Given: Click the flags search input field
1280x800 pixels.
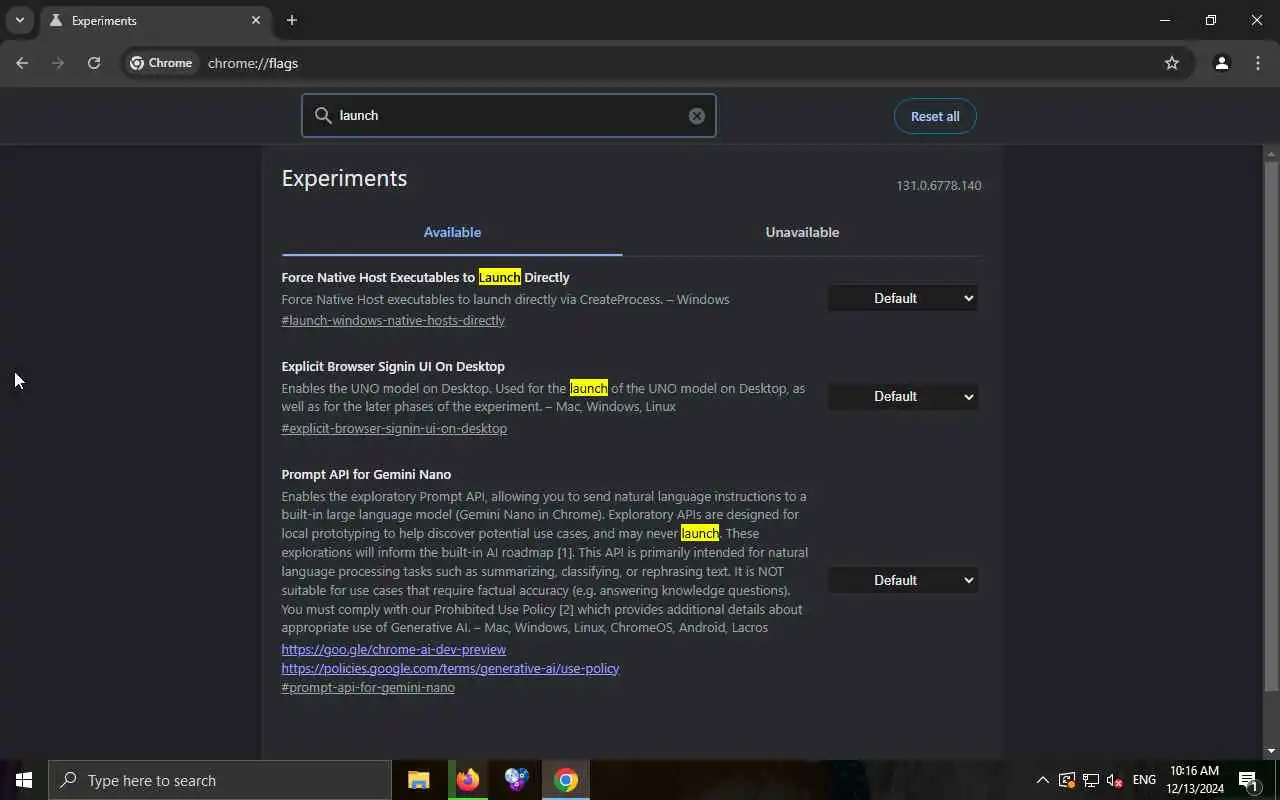Looking at the screenshot, I should point(508,116).
